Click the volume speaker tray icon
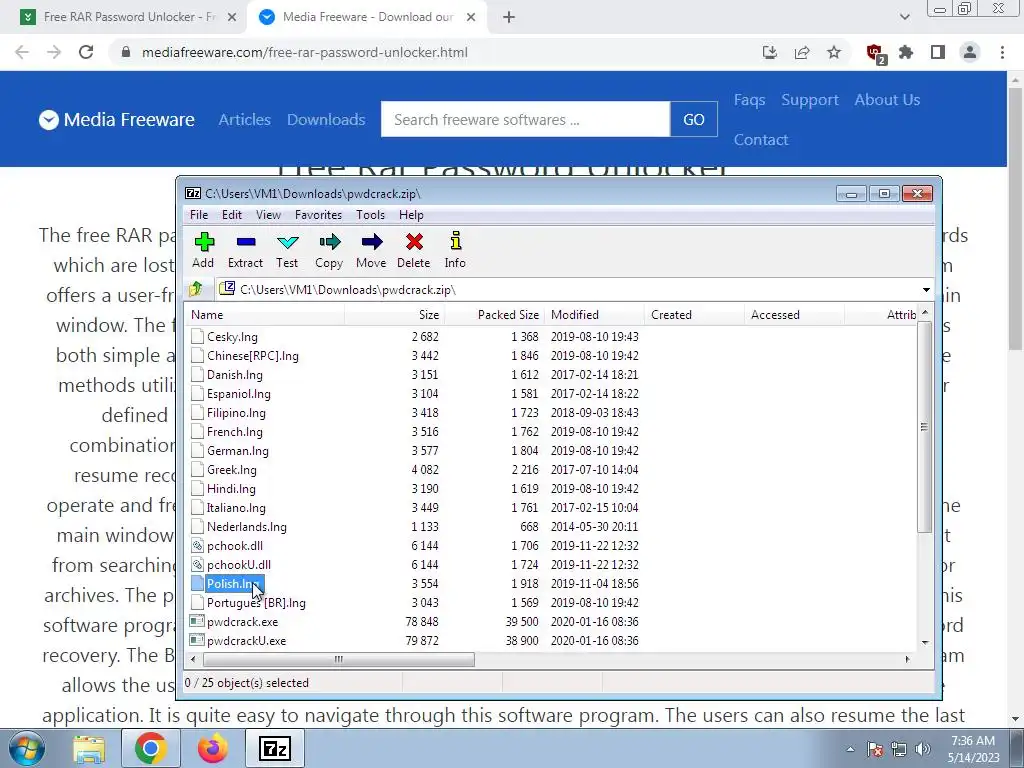The image size is (1024, 768). point(923,749)
